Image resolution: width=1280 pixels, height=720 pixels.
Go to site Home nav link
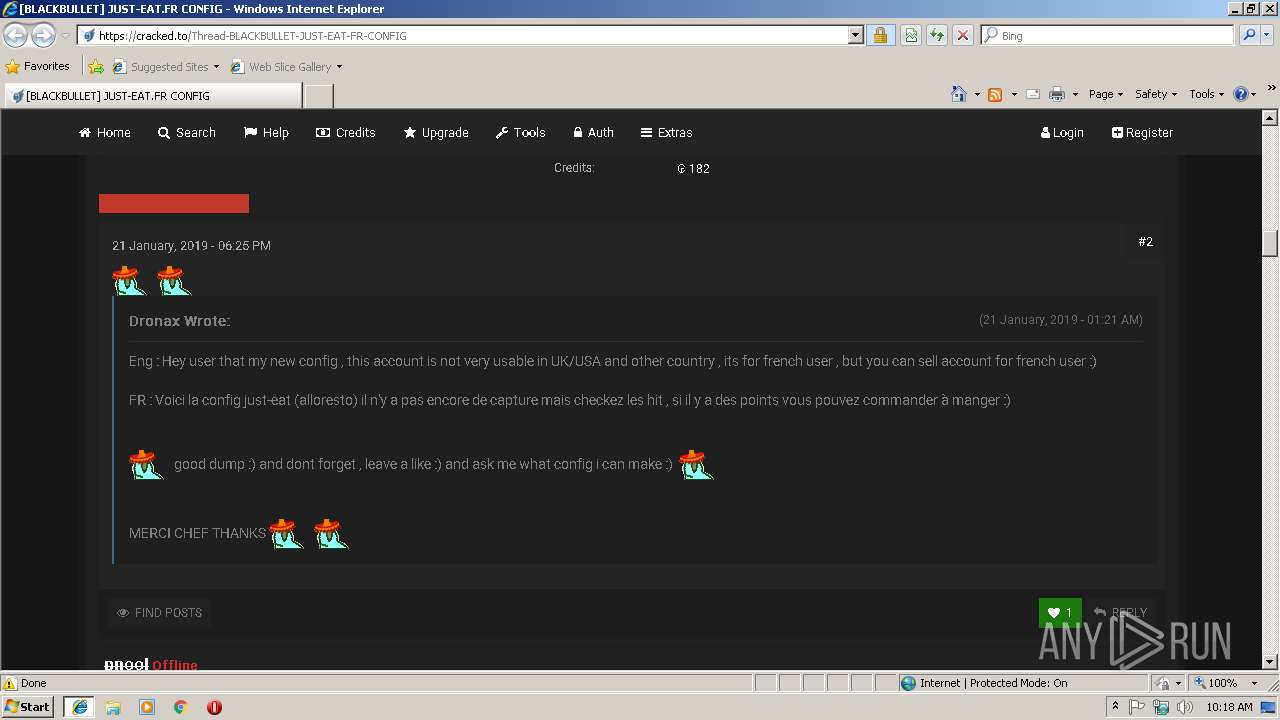(x=105, y=132)
